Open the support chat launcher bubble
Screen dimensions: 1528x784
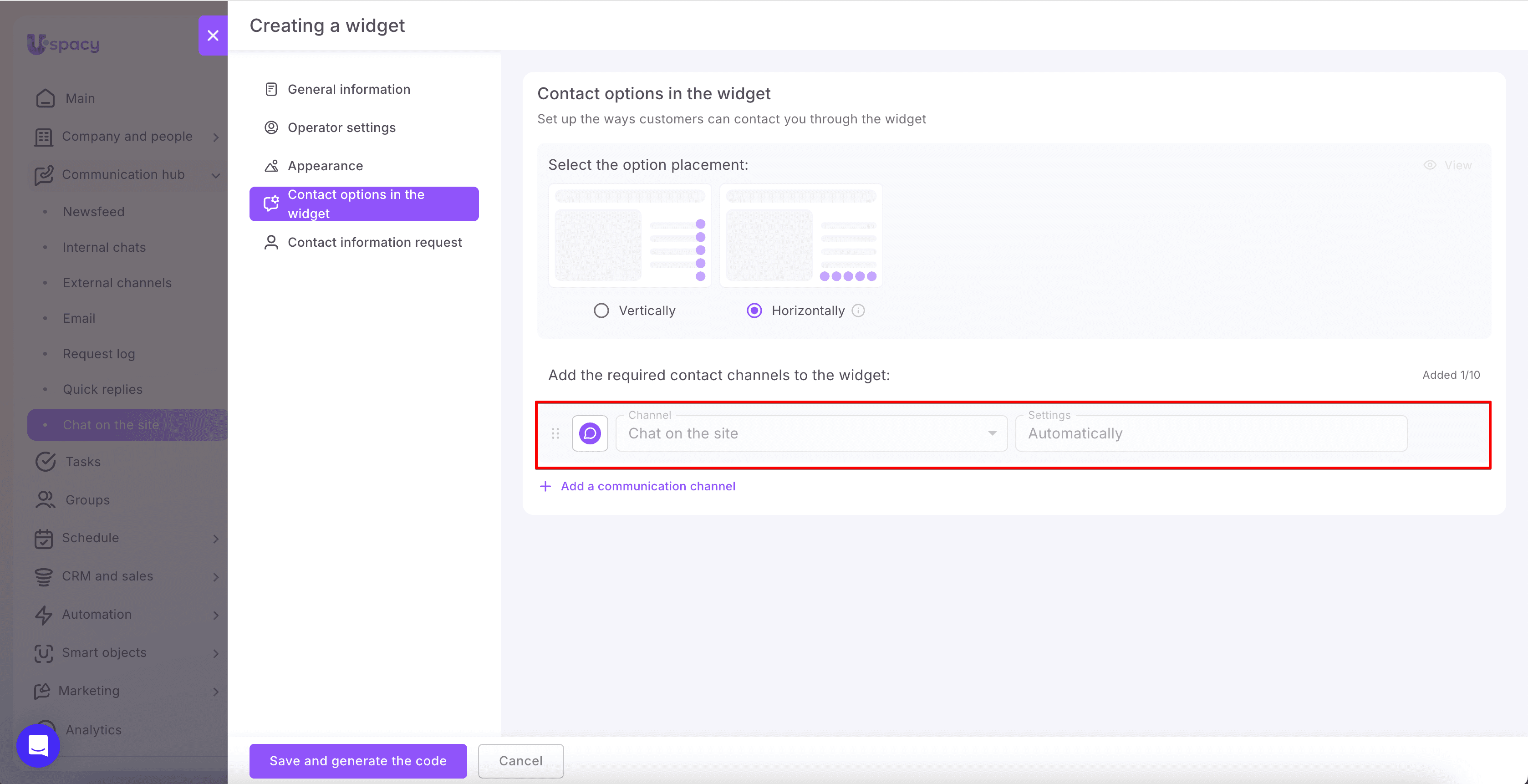[x=38, y=745]
